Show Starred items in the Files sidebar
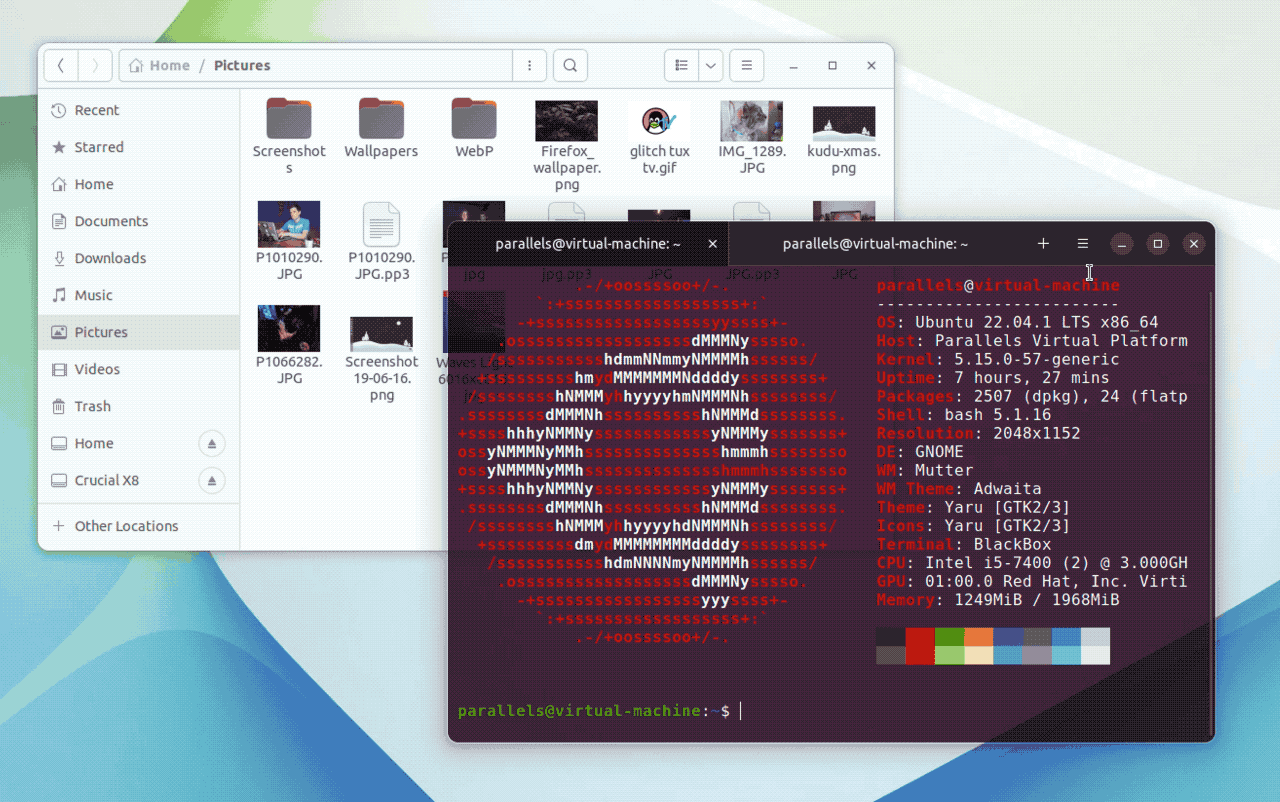The image size is (1280, 802). [x=139, y=147]
